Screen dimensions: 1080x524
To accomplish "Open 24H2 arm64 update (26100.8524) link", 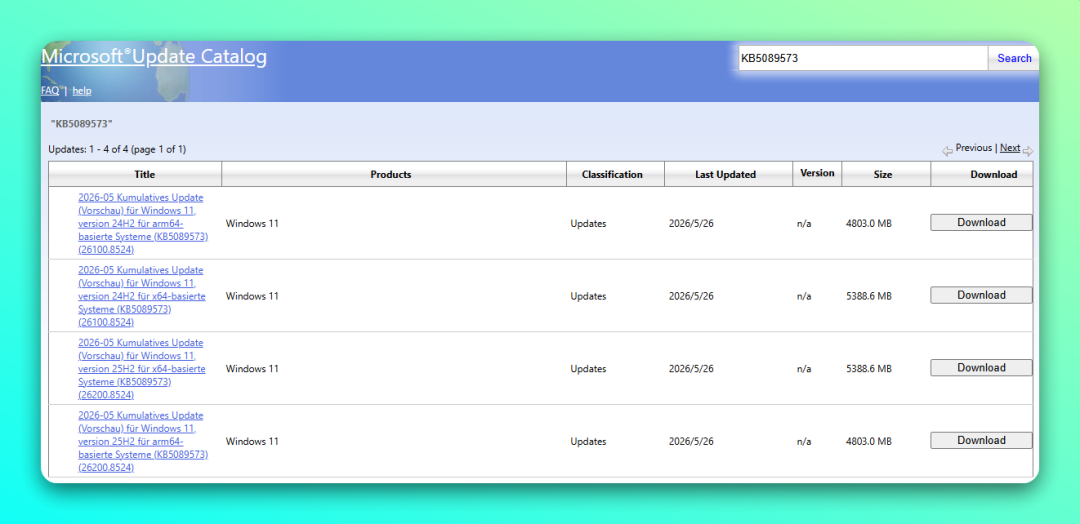I will click(143, 223).
